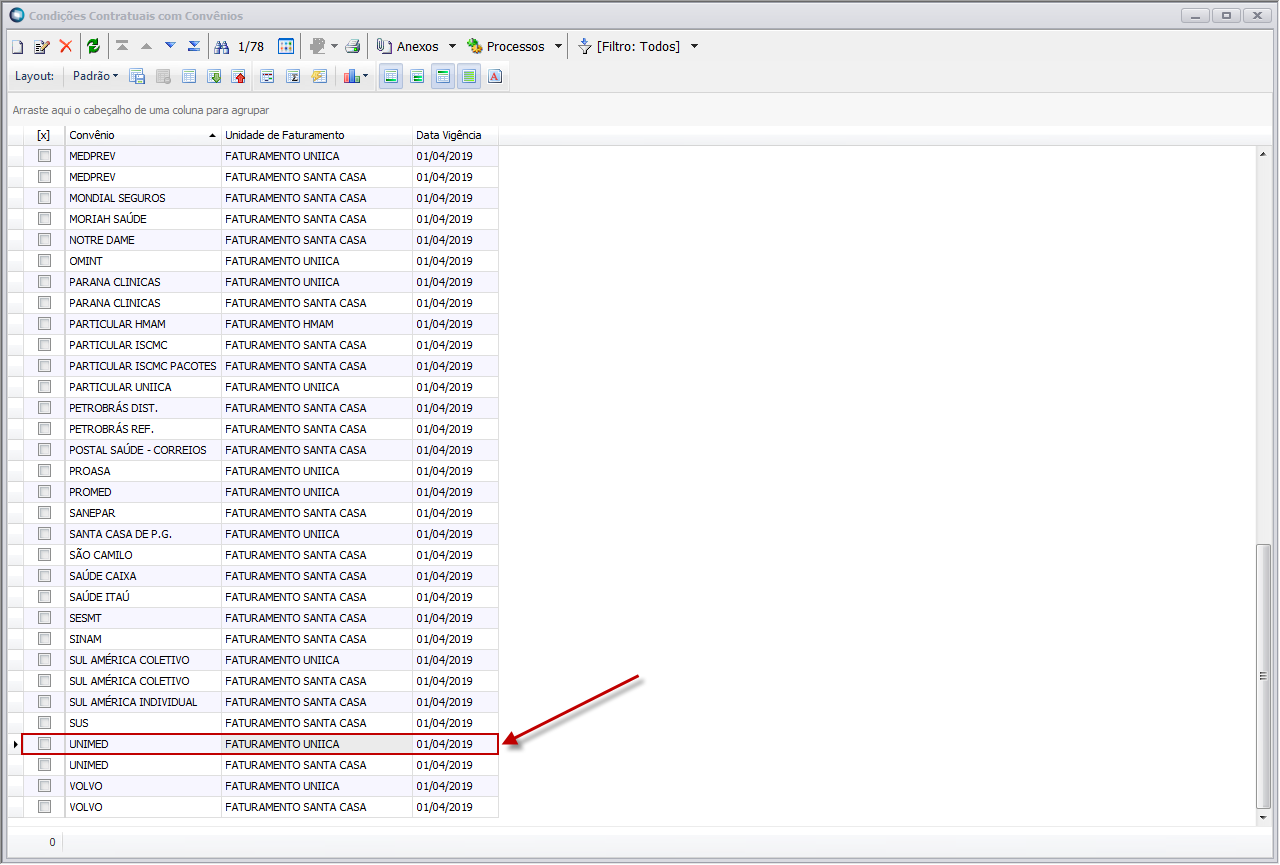
Task: Open the bar chart icon
Action: (x=351, y=76)
